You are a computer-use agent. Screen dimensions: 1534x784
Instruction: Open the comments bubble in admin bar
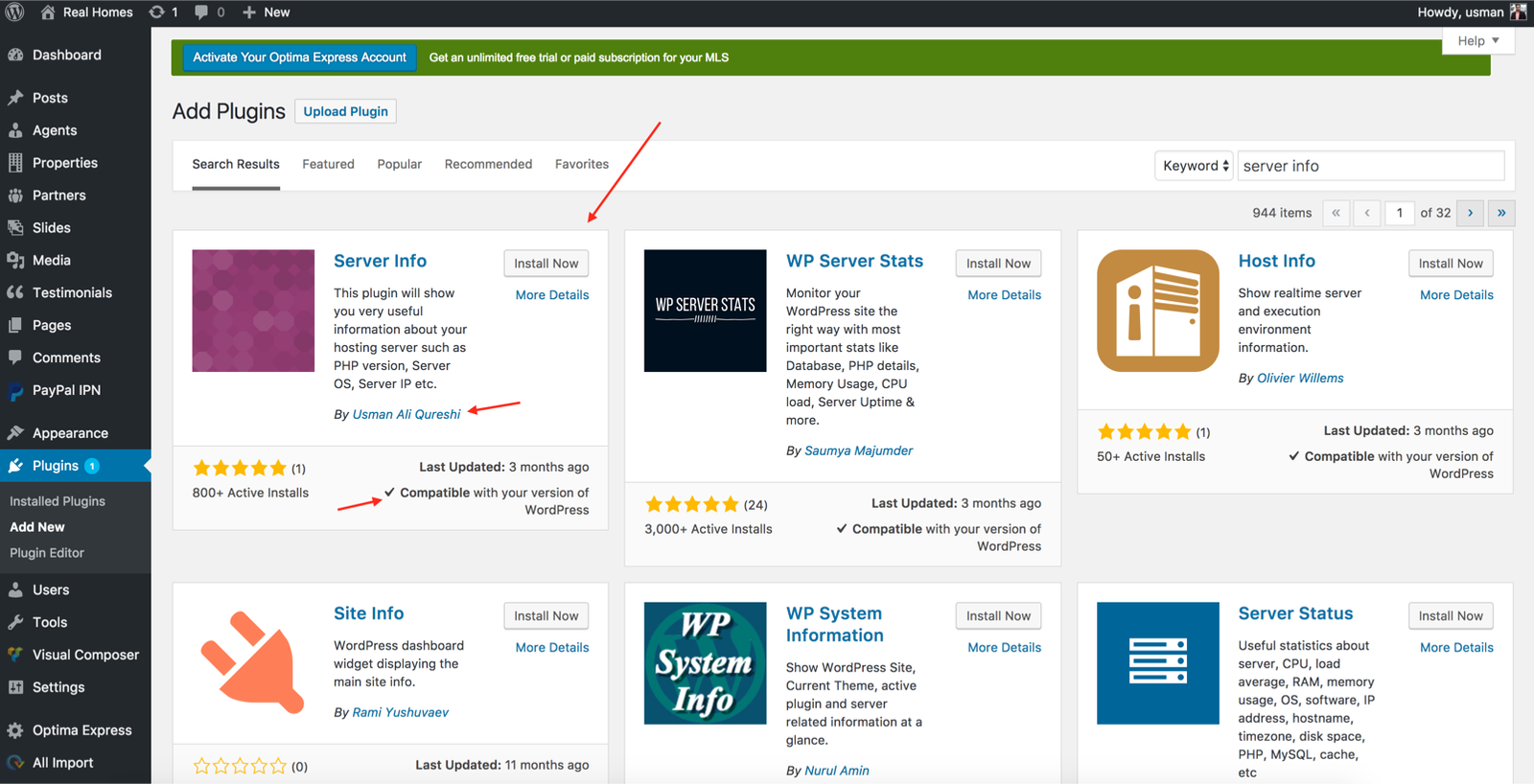point(201,12)
